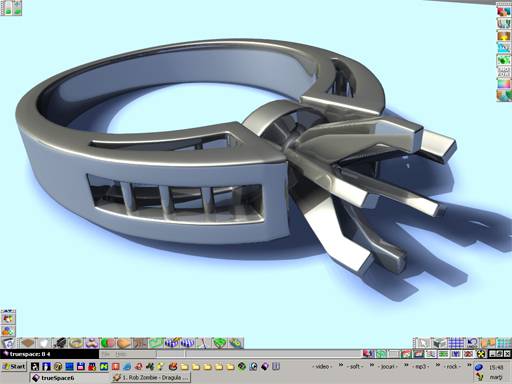This screenshot has width=512, height=384.
Task: Select the brown skeleton bones icon
Action: pos(140,343)
